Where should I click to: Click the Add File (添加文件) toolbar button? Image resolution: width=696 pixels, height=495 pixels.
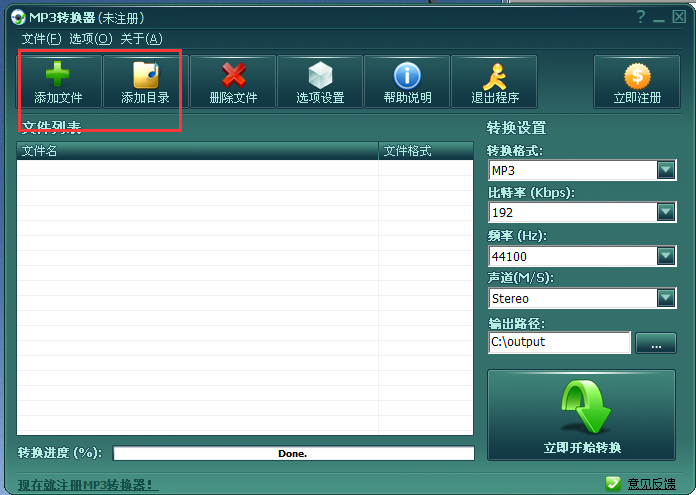(x=59, y=82)
